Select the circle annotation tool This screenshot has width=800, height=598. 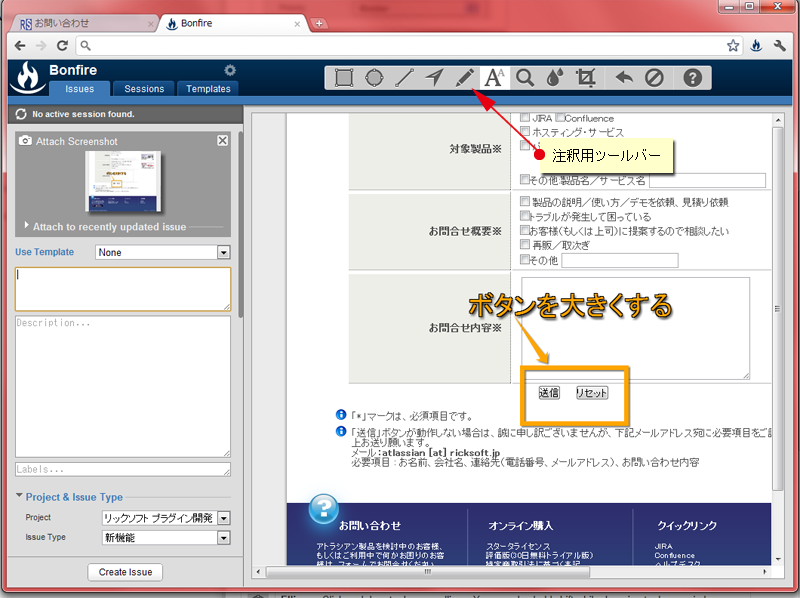coord(374,78)
